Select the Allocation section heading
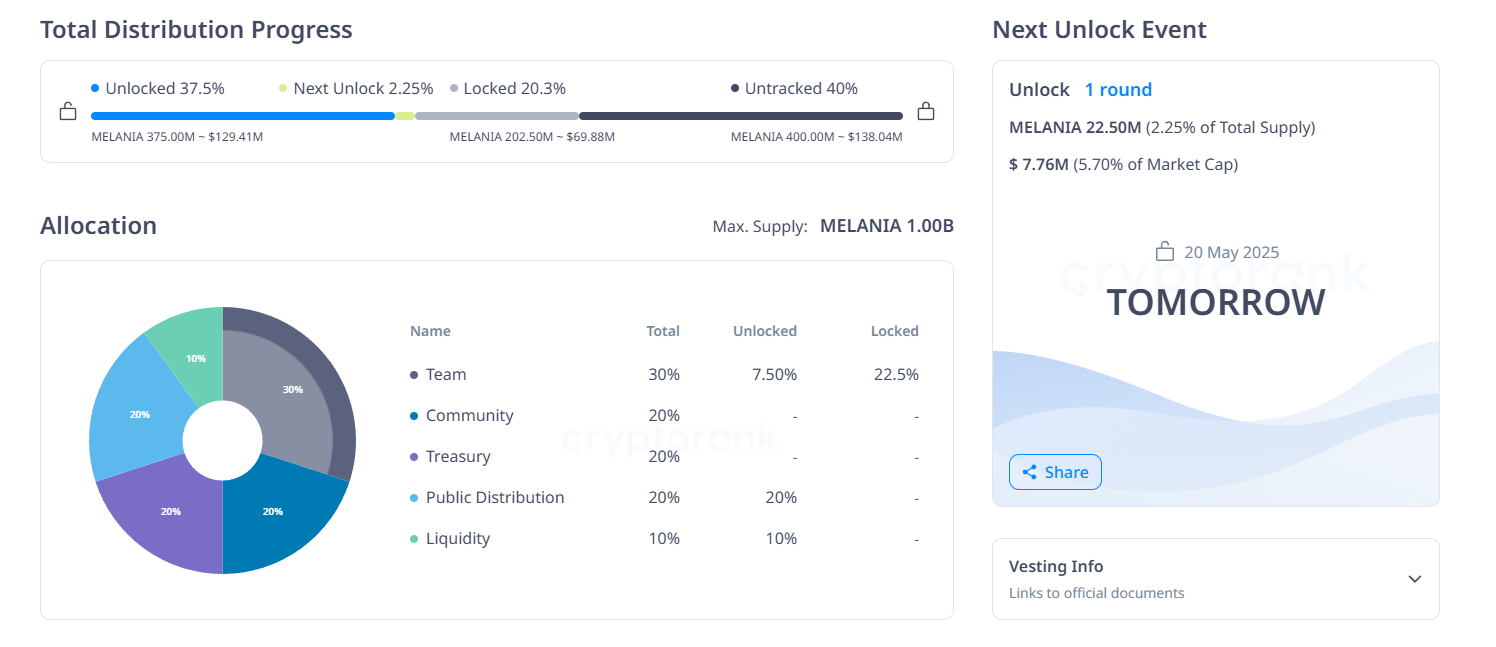 pyautogui.click(x=98, y=226)
